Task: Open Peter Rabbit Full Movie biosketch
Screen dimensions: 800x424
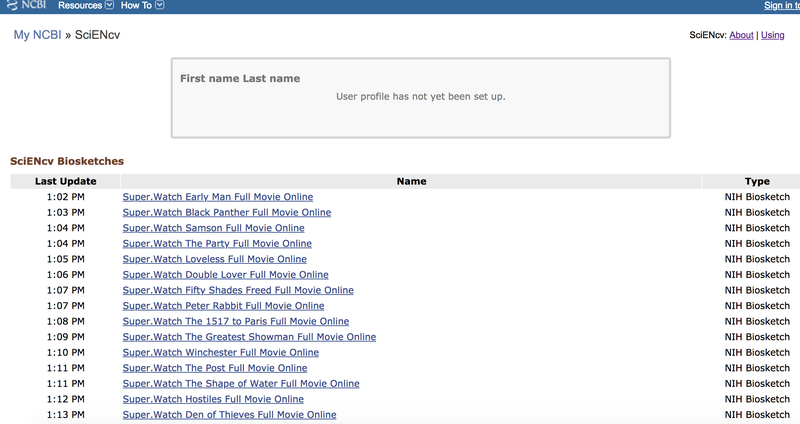Action: click(223, 306)
